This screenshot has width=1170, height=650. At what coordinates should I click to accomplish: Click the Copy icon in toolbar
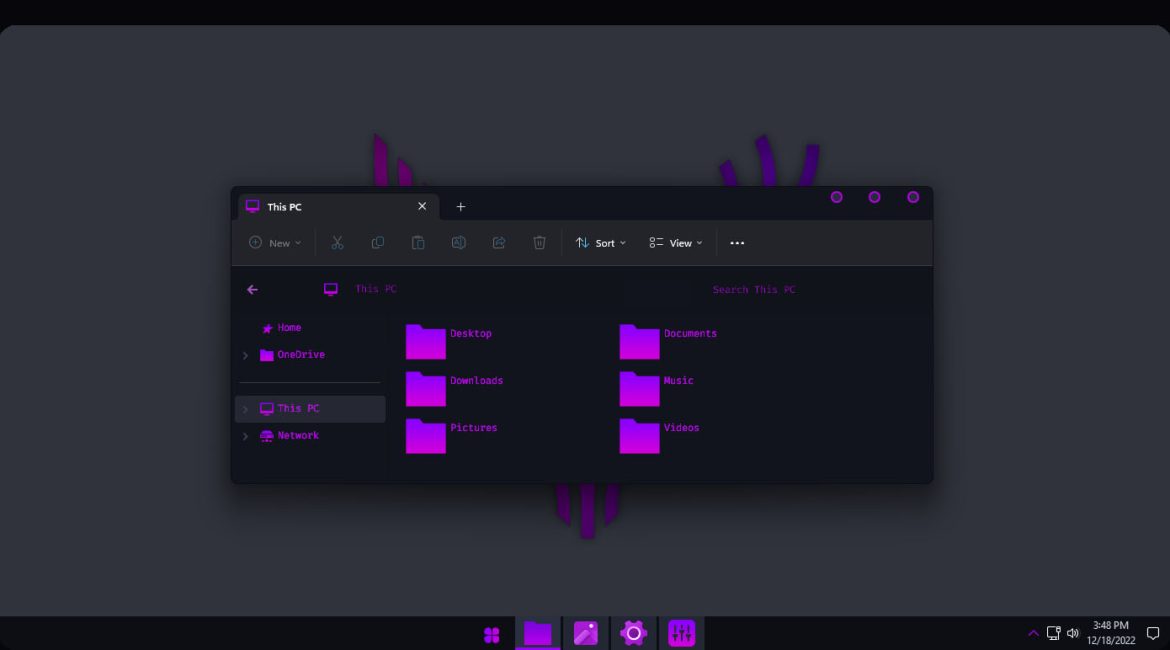click(378, 243)
